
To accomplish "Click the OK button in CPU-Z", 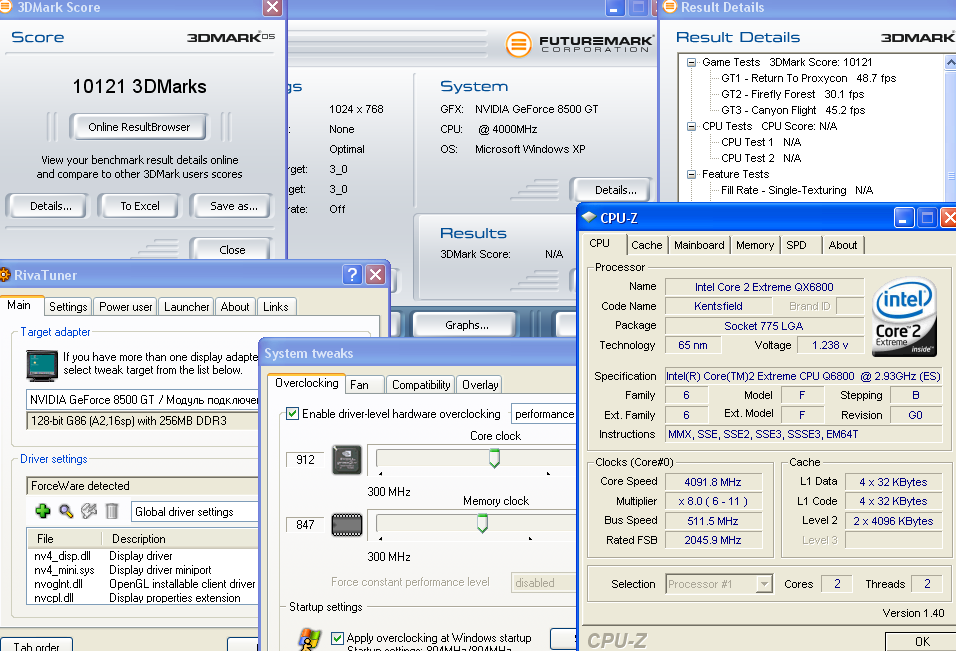I will [922, 641].
